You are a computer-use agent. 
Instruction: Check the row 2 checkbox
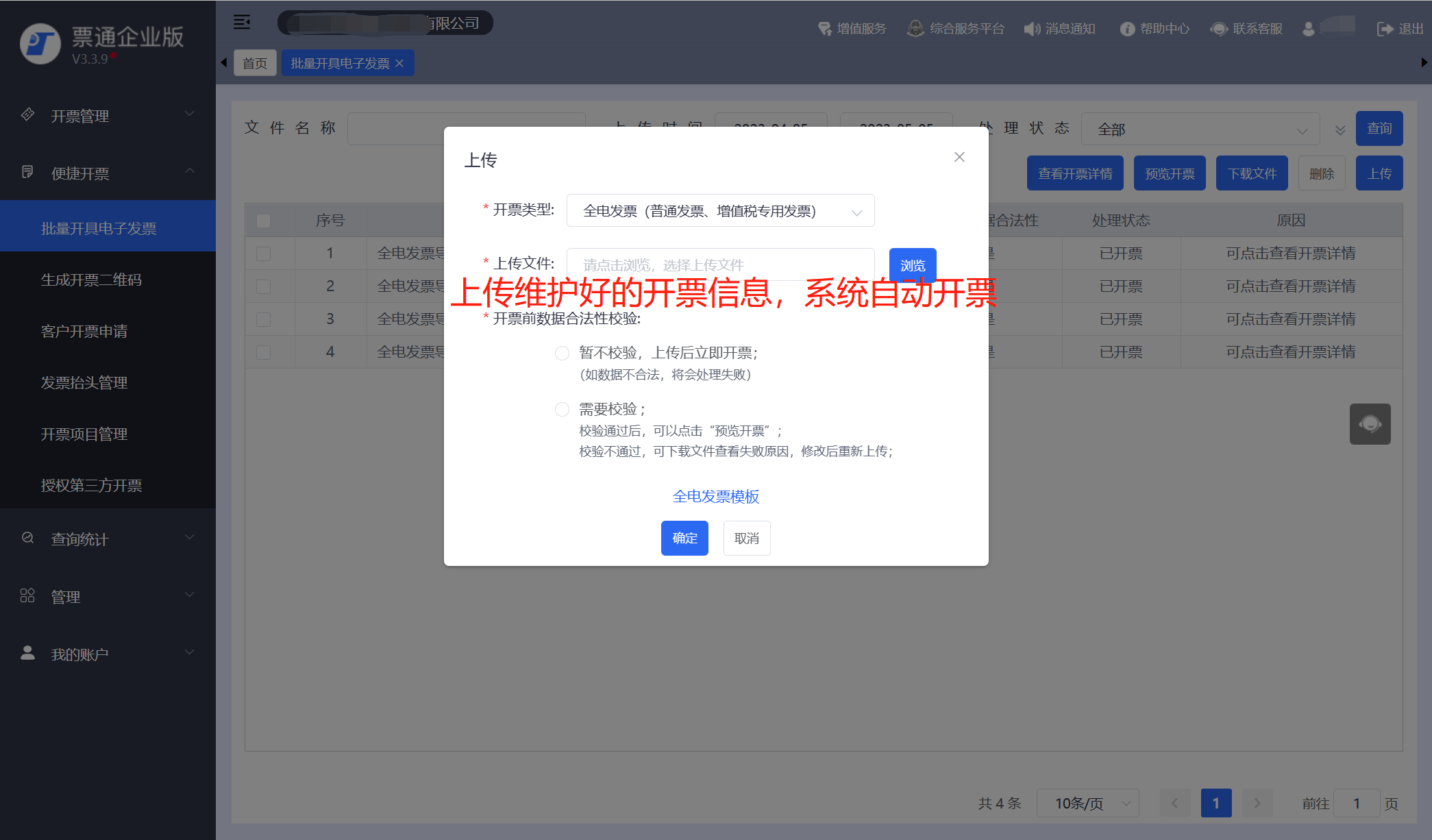click(x=263, y=286)
